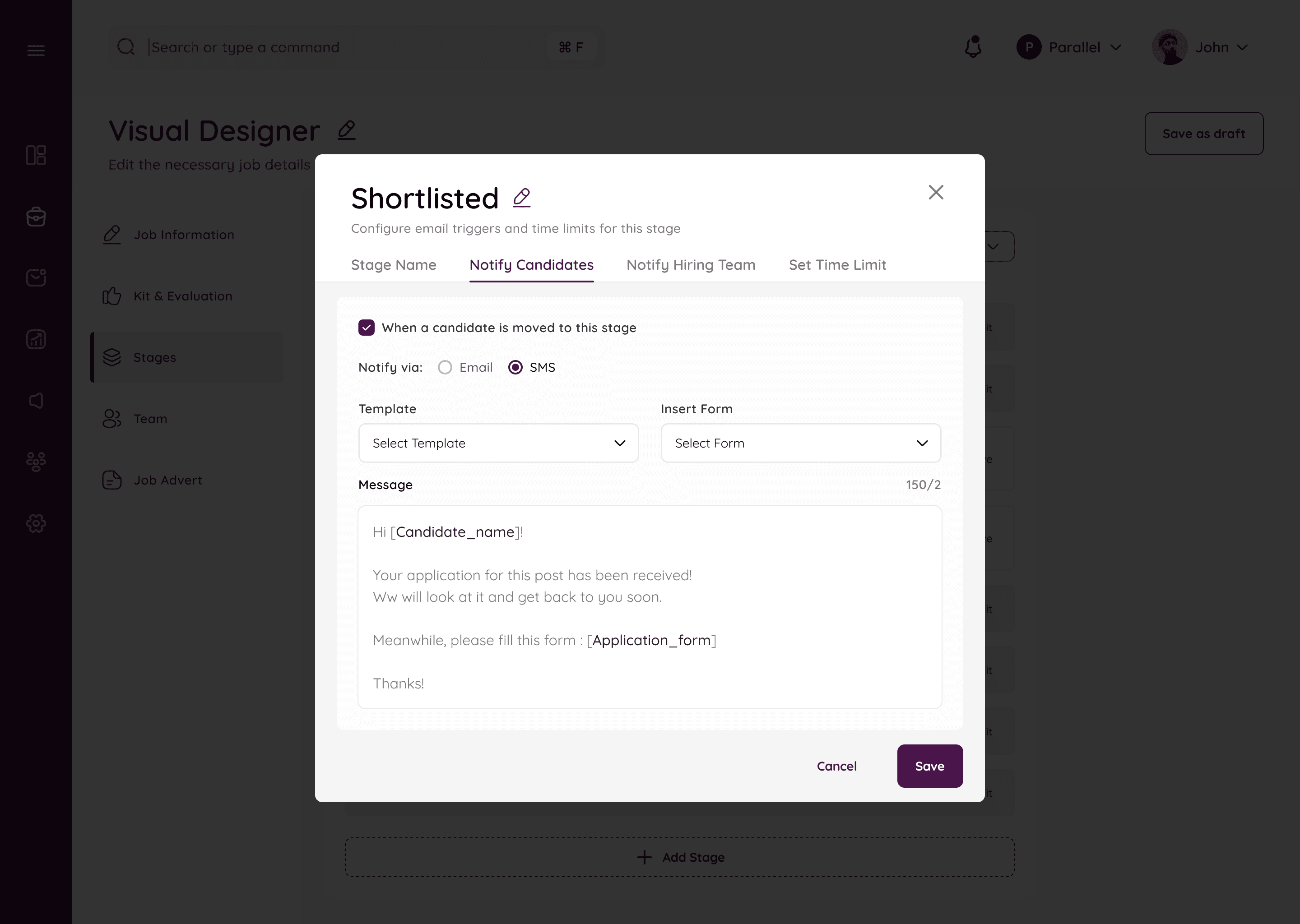This screenshot has width=1300, height=924.
Task: Click the pencil icon beside Shortlisted title
Action: pyautogui.click(x=521, y=198)
